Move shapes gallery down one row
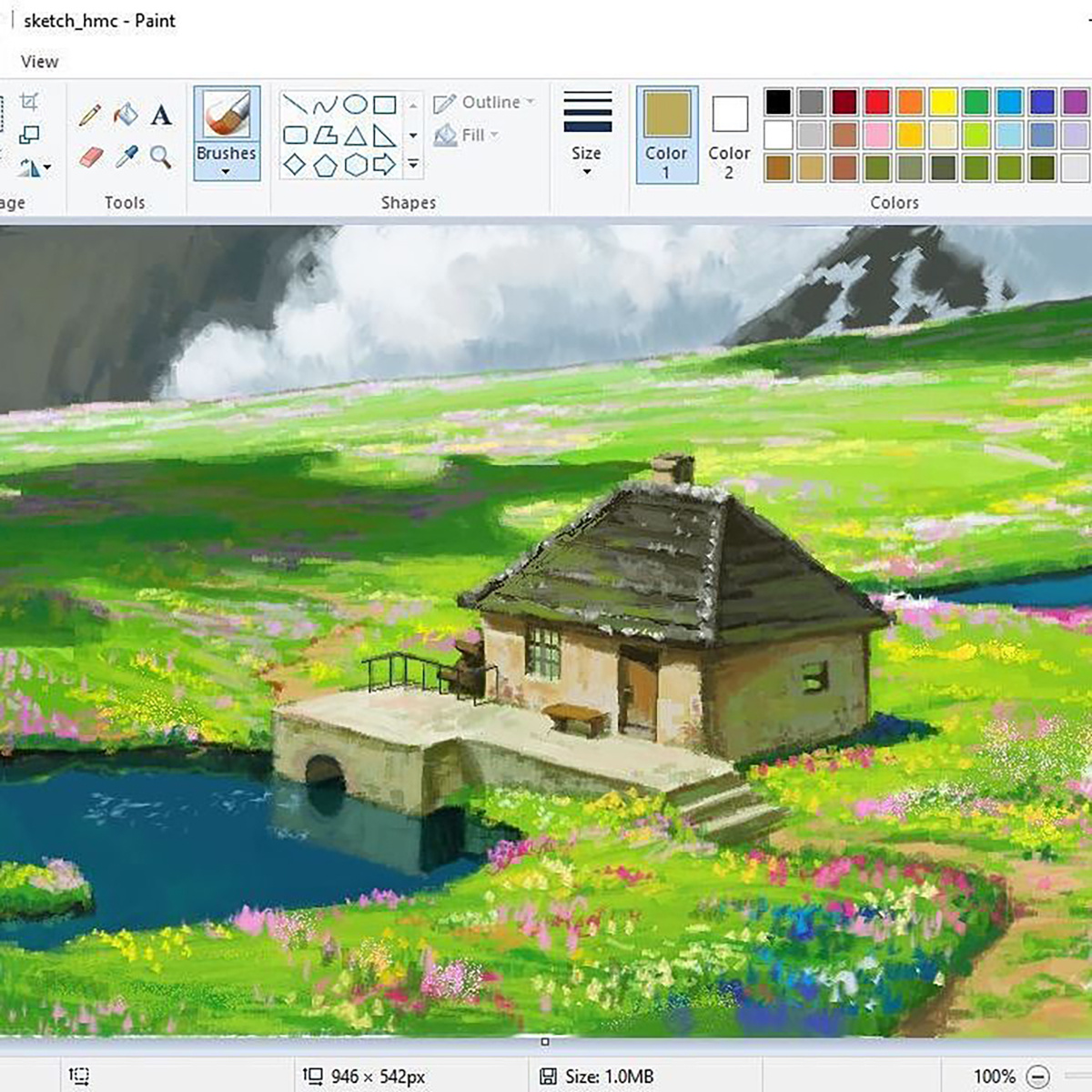The width and height of the screenshot is (1092, 1092). coord(413,136)
